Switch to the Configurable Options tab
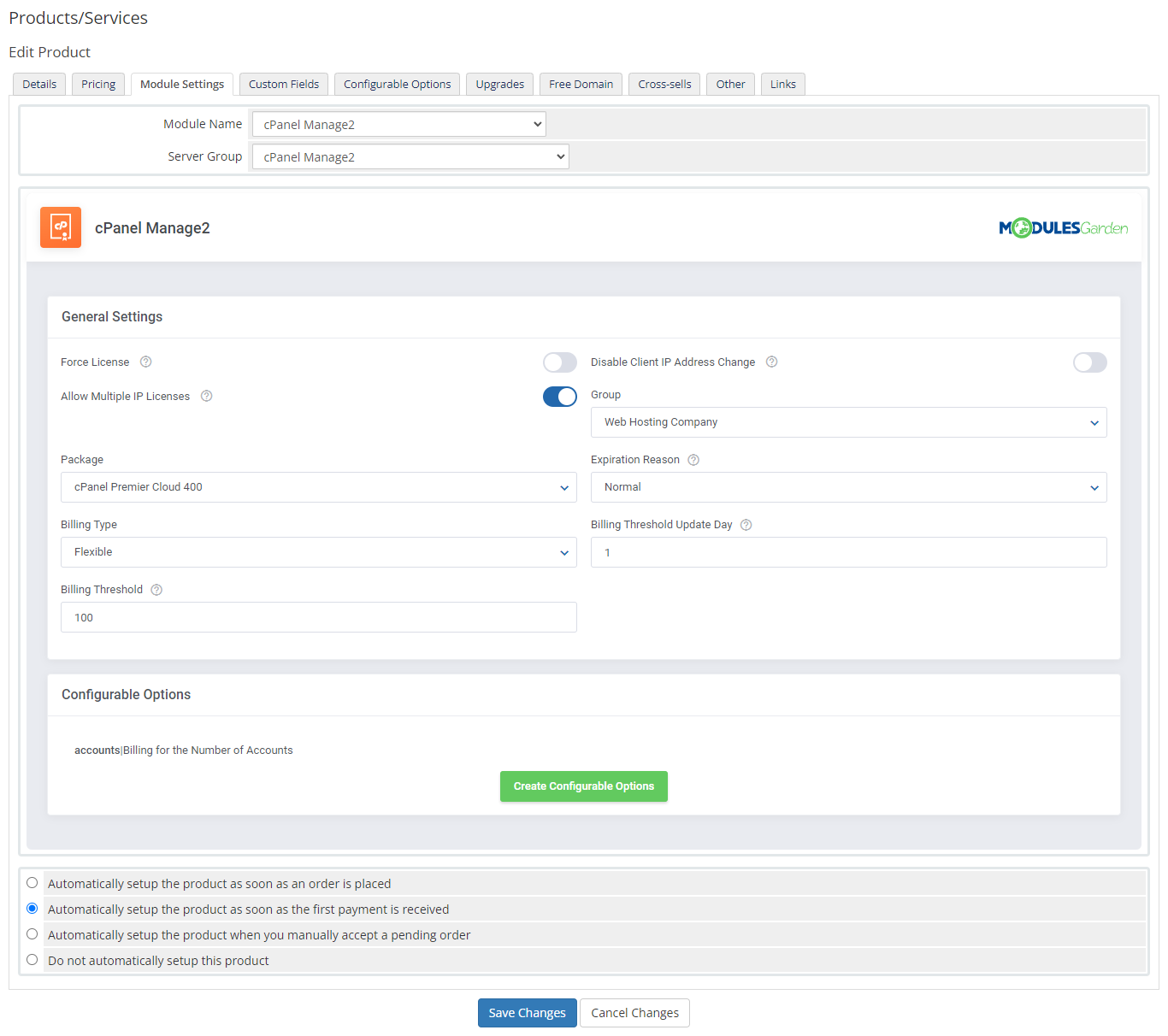 397,84
